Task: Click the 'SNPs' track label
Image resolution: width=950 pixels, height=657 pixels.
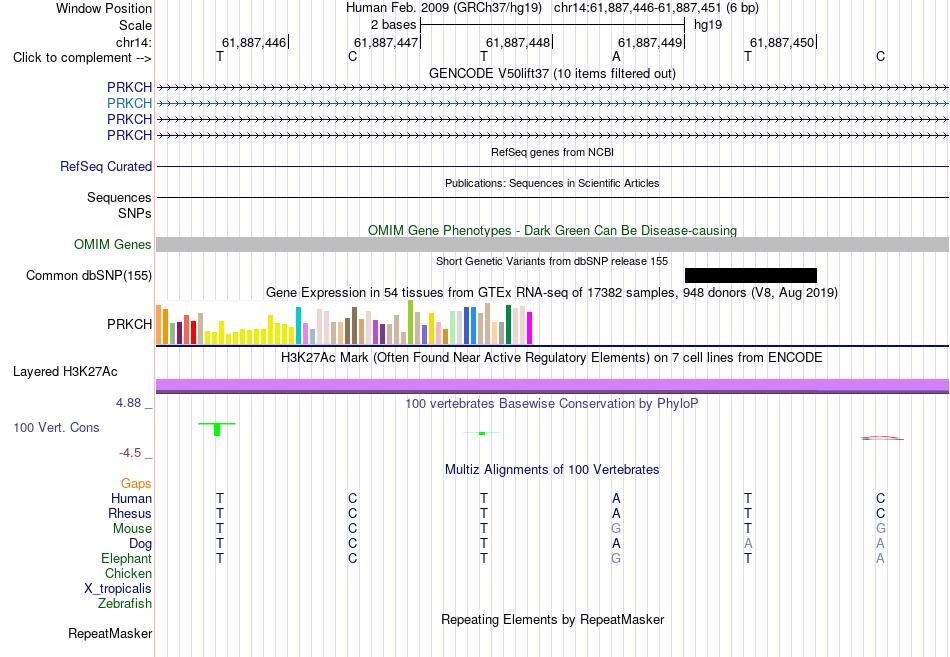Action: [x=135, y=213]
